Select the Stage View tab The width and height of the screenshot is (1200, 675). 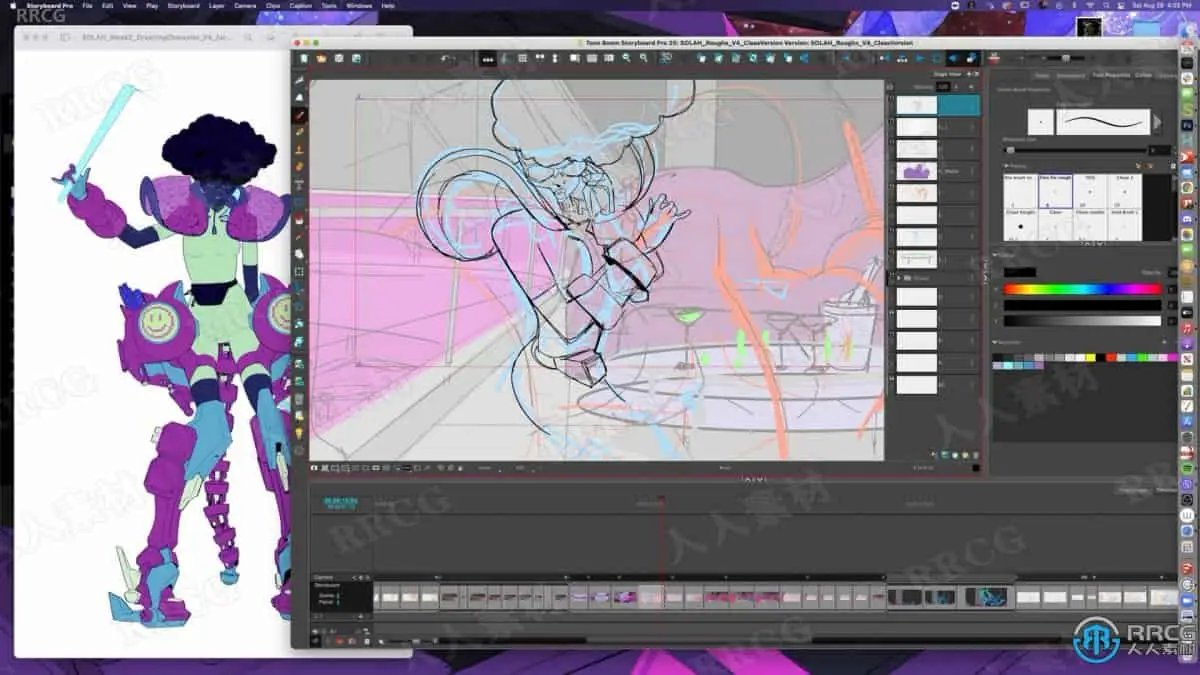point(947,74)
